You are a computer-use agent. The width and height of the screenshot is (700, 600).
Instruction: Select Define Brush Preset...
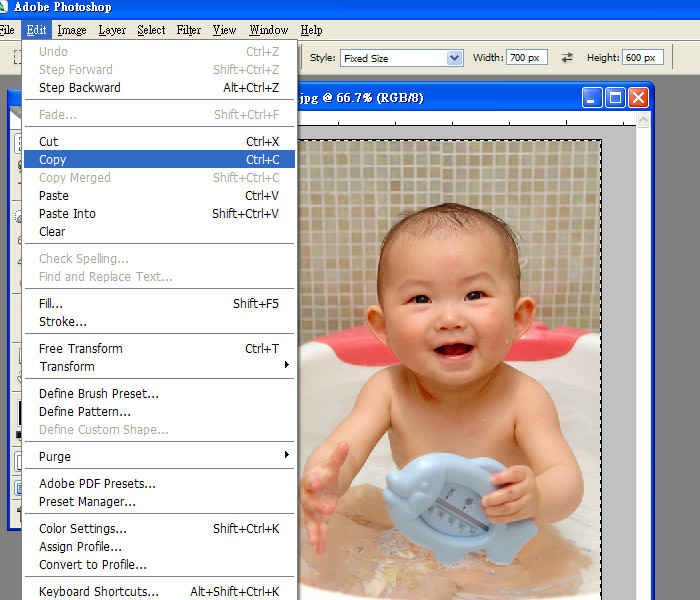point(98,393)
